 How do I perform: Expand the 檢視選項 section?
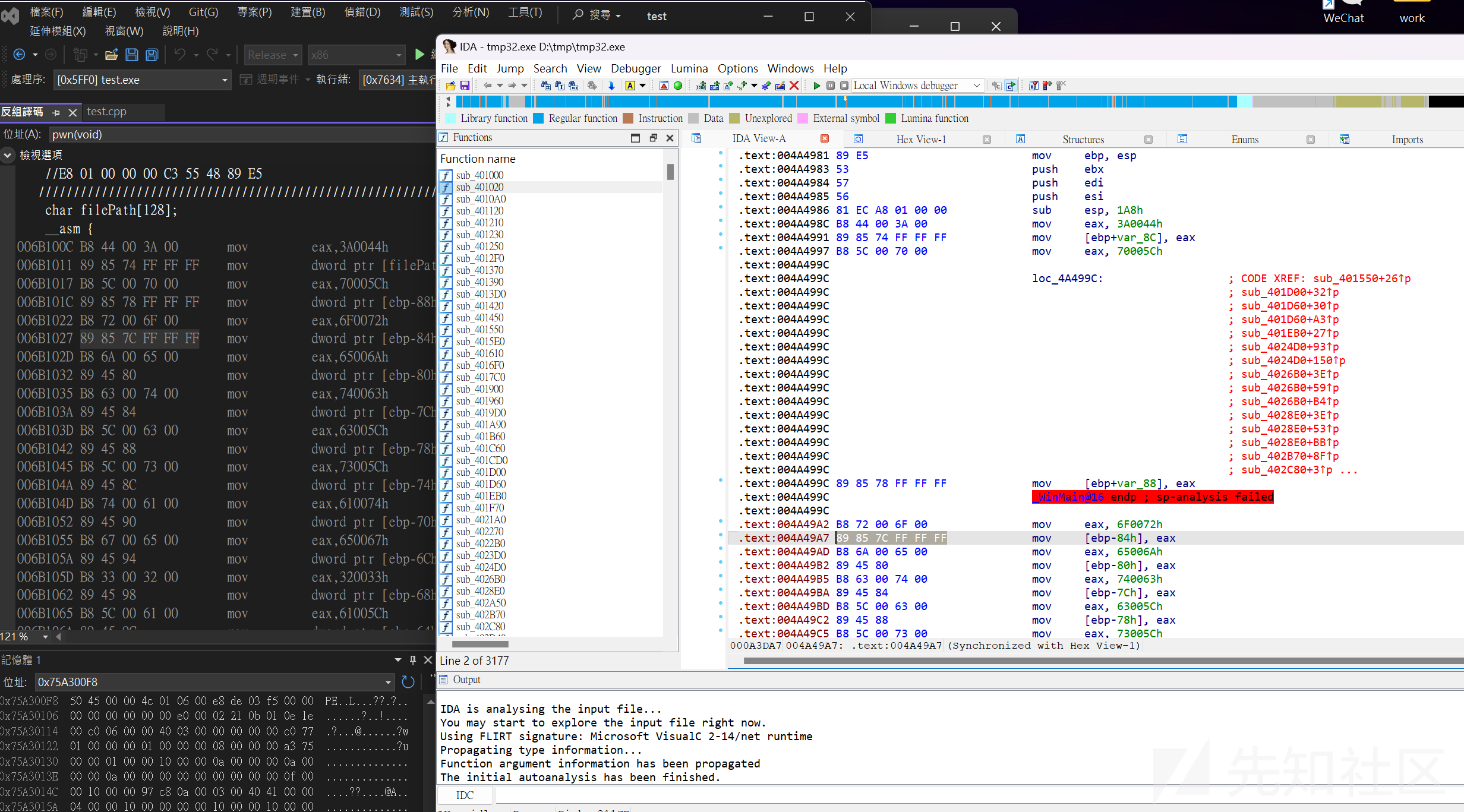[7, 155]
